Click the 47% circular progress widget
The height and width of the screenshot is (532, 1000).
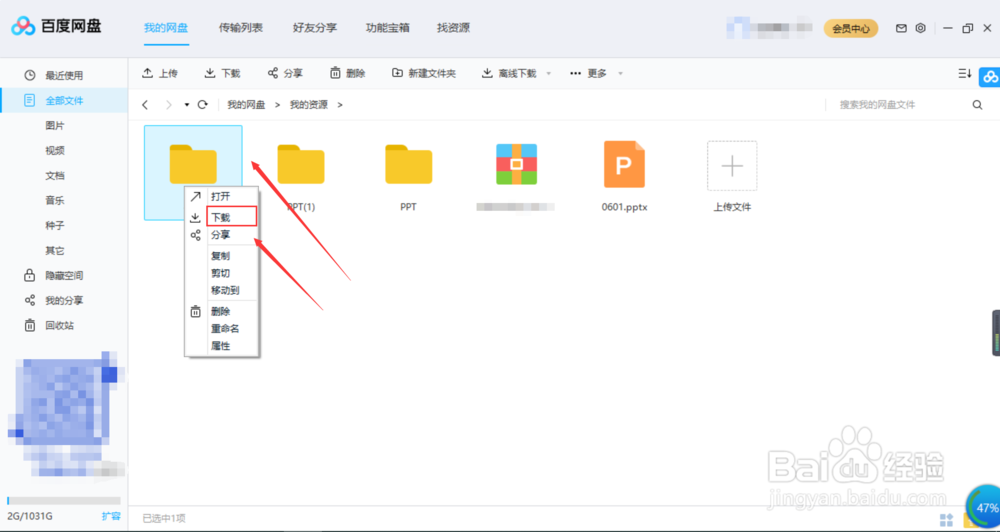click(984, 508)
